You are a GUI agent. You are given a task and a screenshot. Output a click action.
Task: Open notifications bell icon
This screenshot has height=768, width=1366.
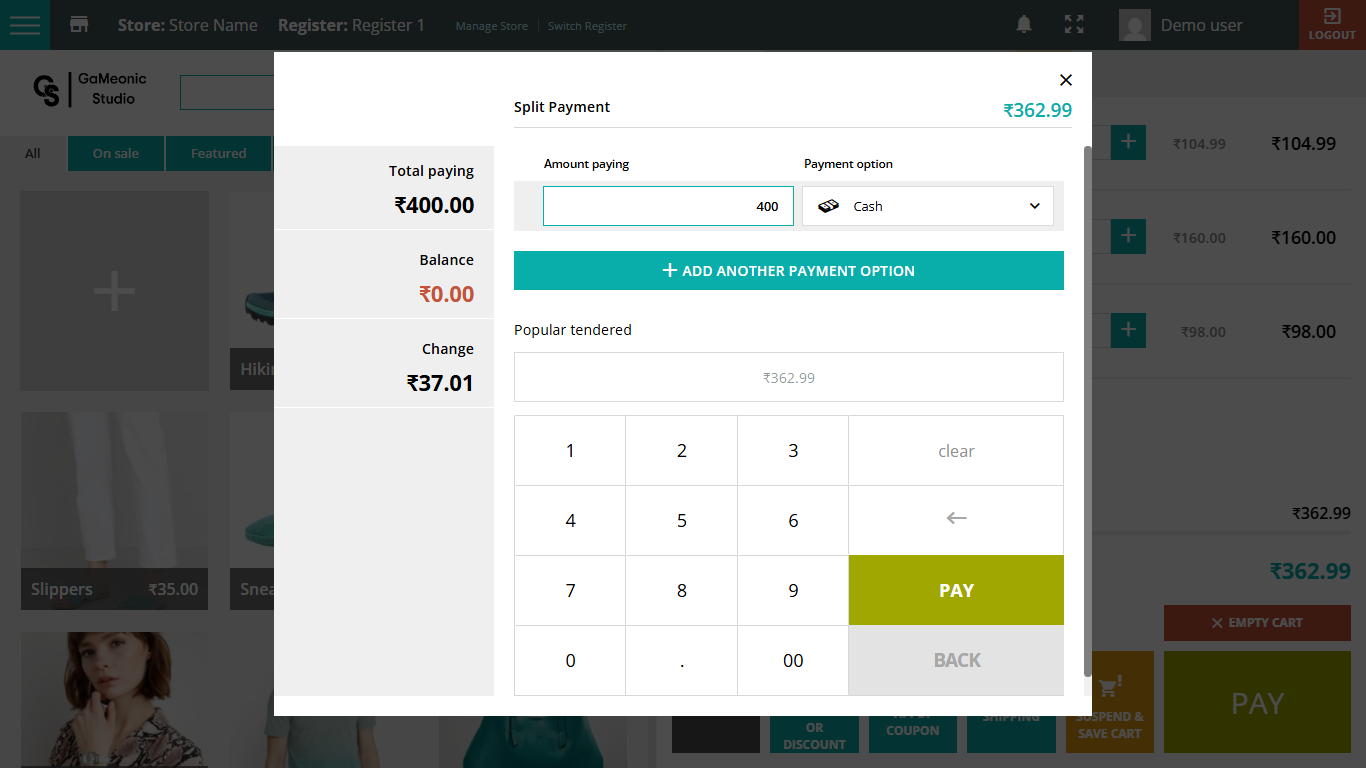tap(1024, 25)
